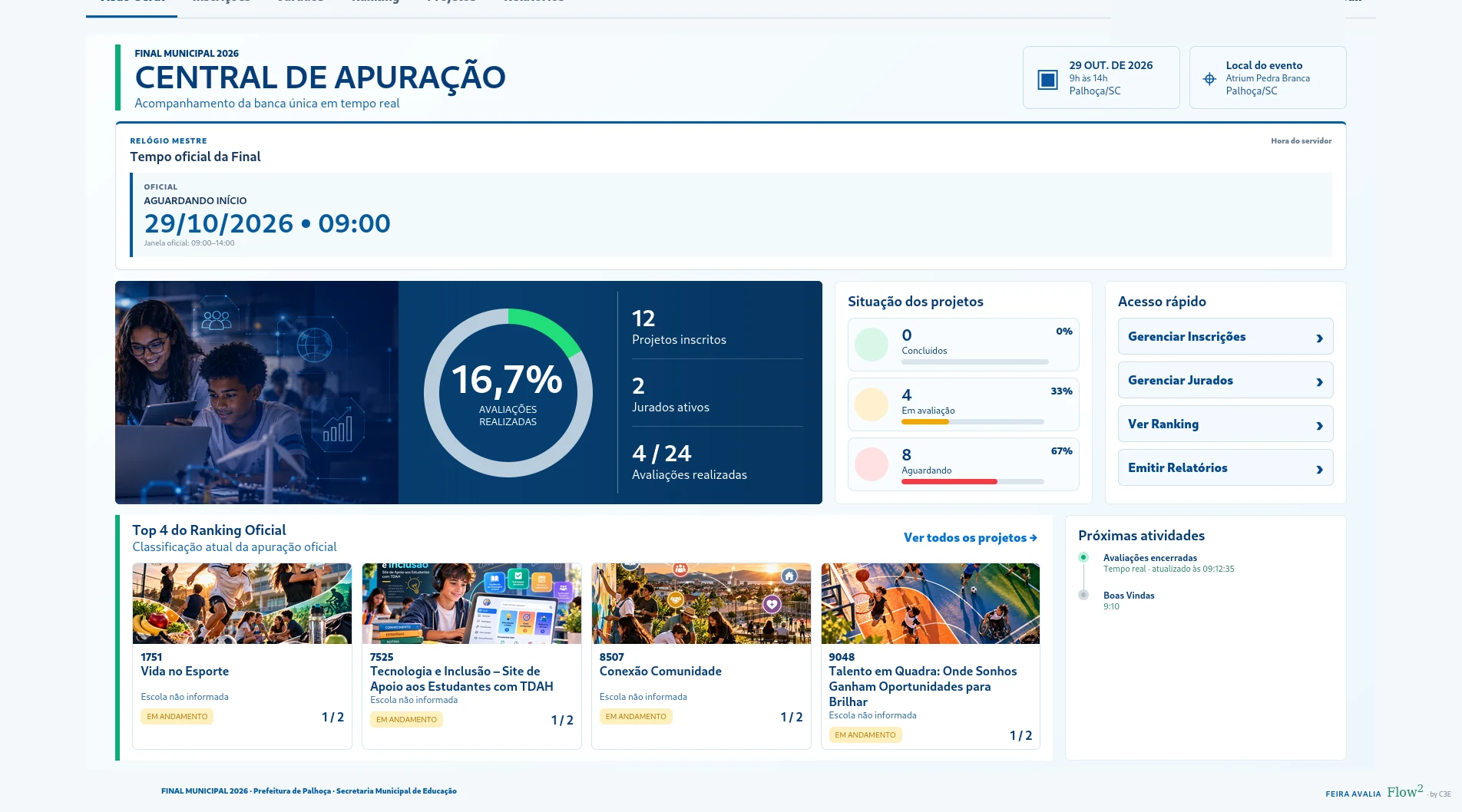Click the EM ANDAMENTO badge on Vida no Esporte
This screenshot has width=1462, height=812.
click(177, 717)
